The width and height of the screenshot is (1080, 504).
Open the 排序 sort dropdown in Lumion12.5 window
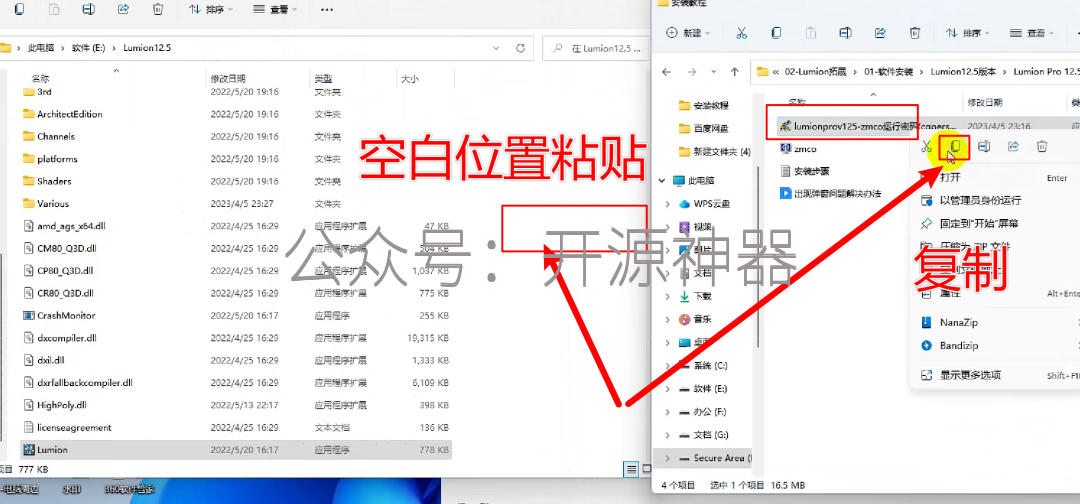pyautogui.click(x=211, y=10)
